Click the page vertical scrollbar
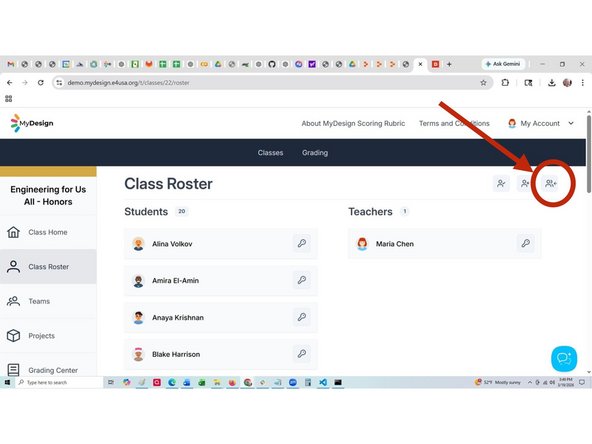This screenshot has height=444, width=592. (589, 155)
